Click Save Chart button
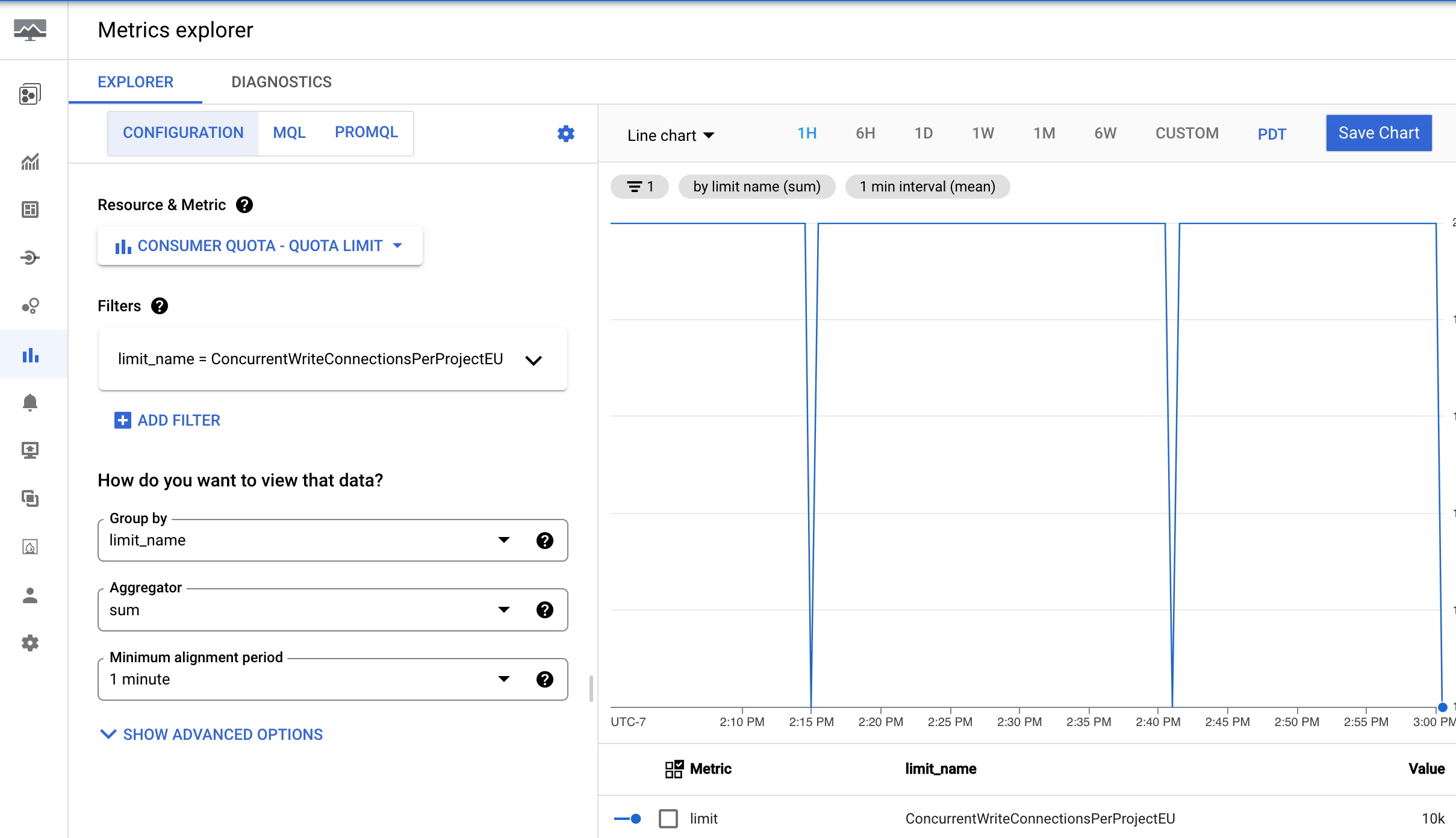Image resolution: width=1456 pixels, height=838 pixels. tap(1380, 132)
